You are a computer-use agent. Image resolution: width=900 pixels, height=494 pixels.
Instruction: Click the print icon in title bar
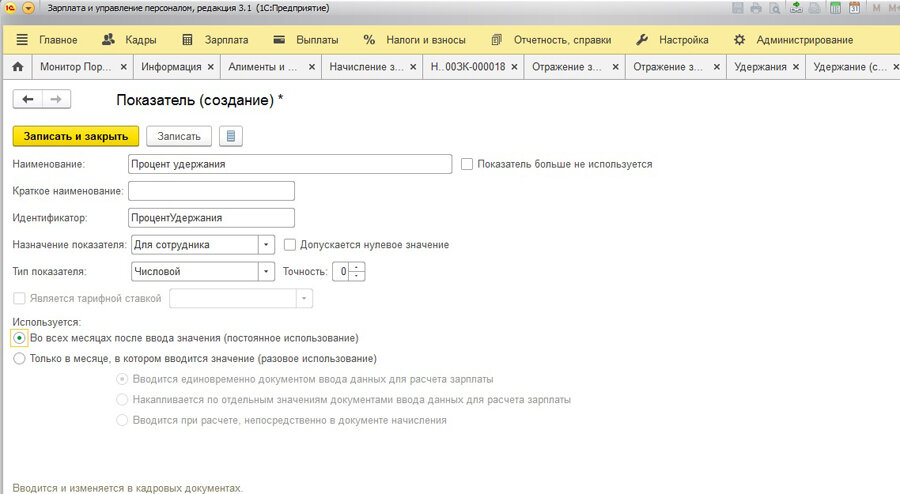756,8
